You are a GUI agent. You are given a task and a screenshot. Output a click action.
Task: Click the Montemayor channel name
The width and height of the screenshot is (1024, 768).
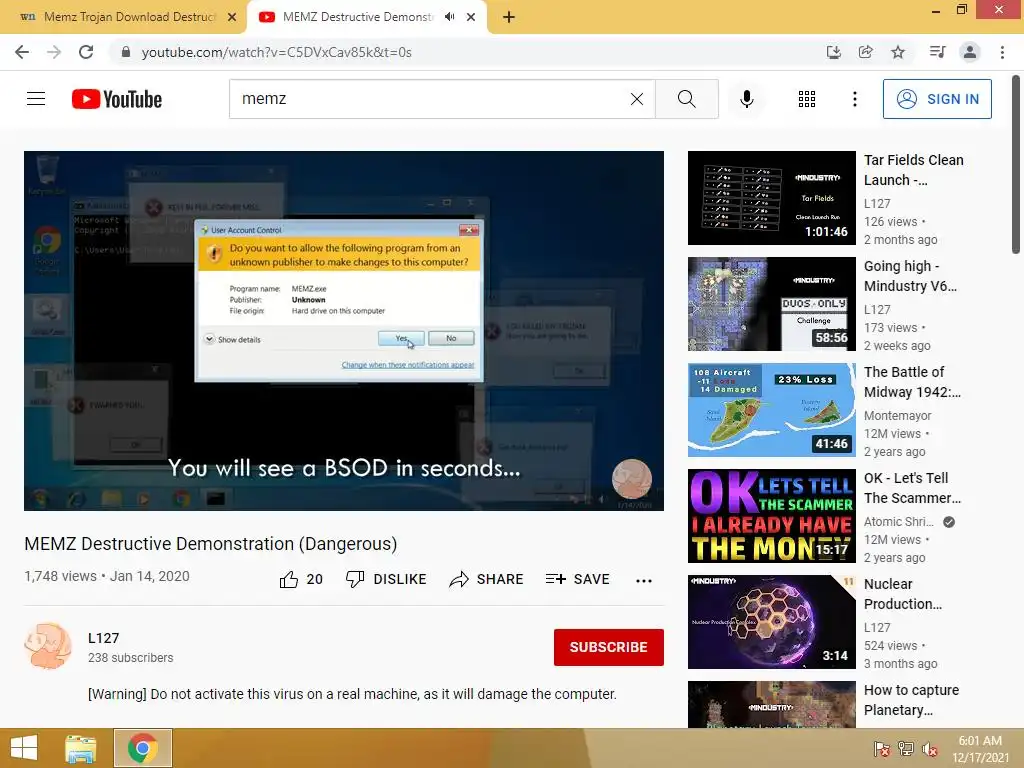pyautogui.click(x=897, y=415)
